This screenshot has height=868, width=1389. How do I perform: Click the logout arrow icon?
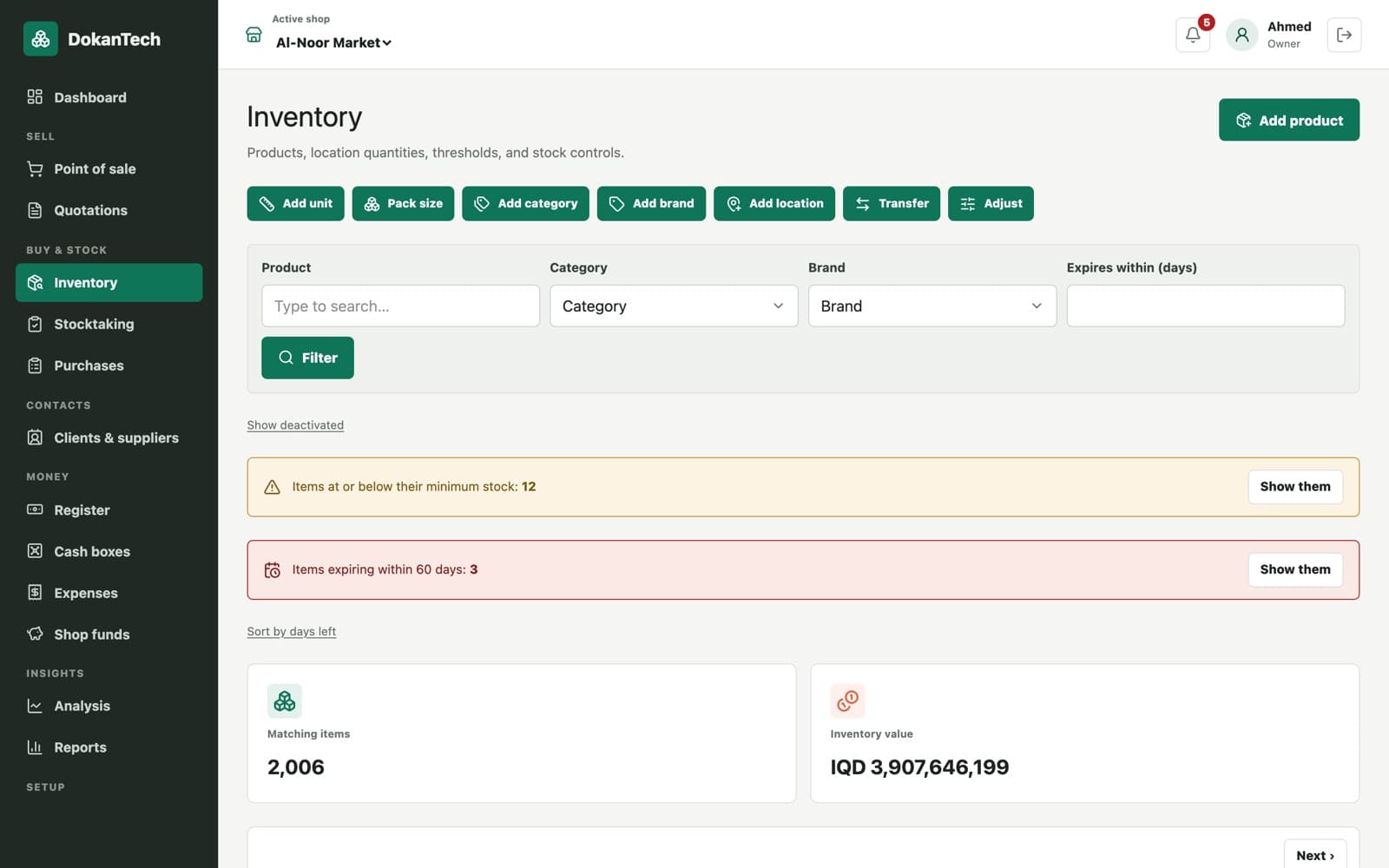1344,35
